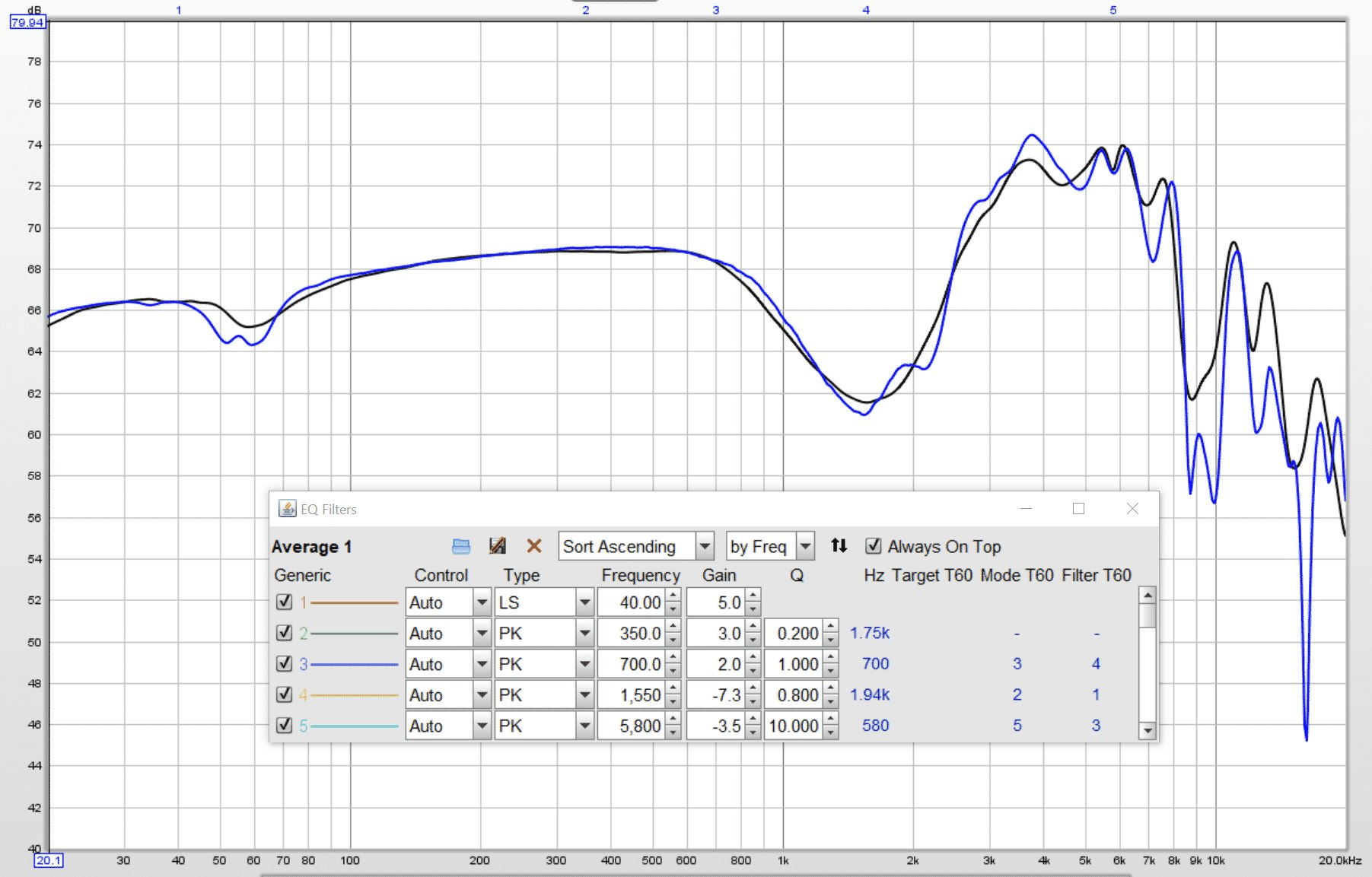Image resolution: width=1372 pixels, height=877 pixels.
Task: Click the 1,550 frequency field of filter 4
Action: (x=631, y=695)
